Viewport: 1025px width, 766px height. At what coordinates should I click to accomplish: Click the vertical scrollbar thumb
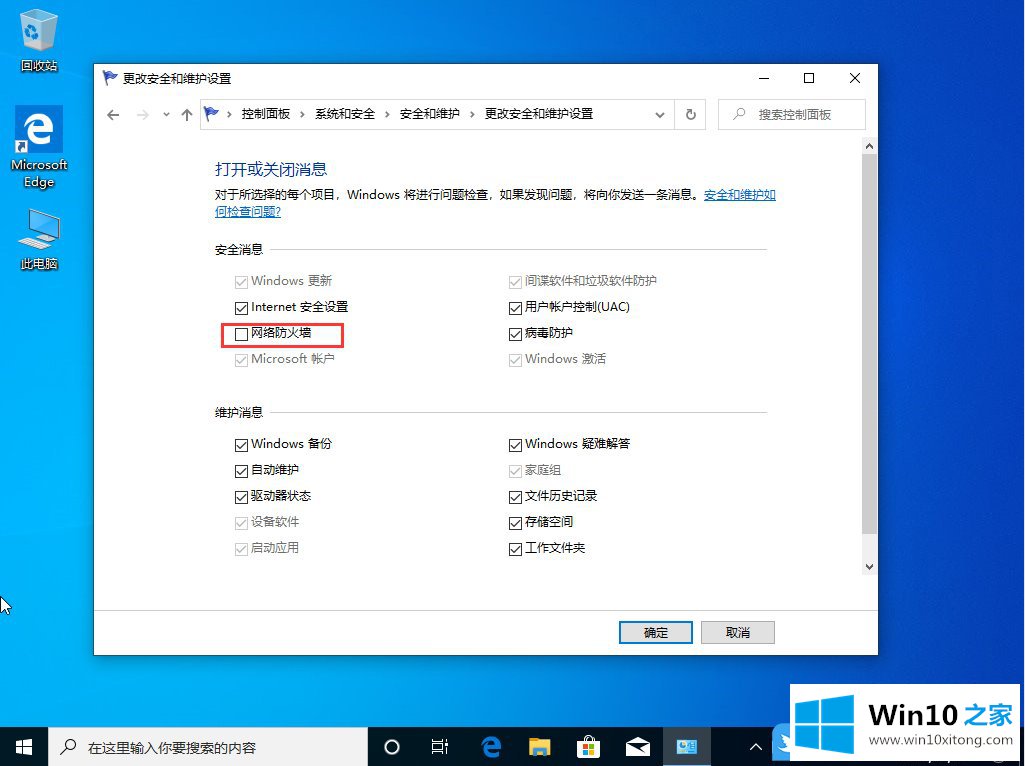coord(869,344)
